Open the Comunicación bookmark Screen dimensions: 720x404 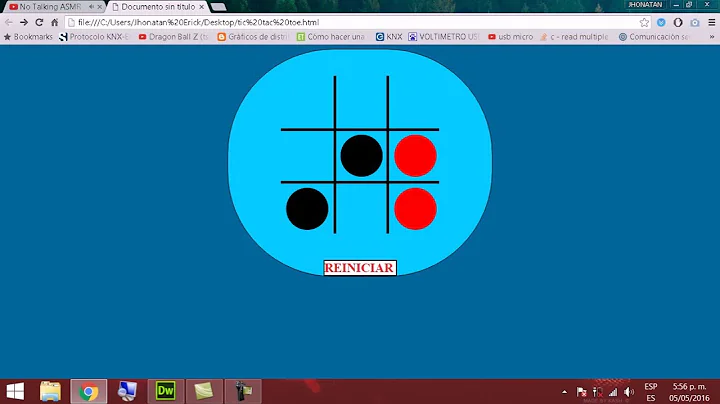click(654, 37)
